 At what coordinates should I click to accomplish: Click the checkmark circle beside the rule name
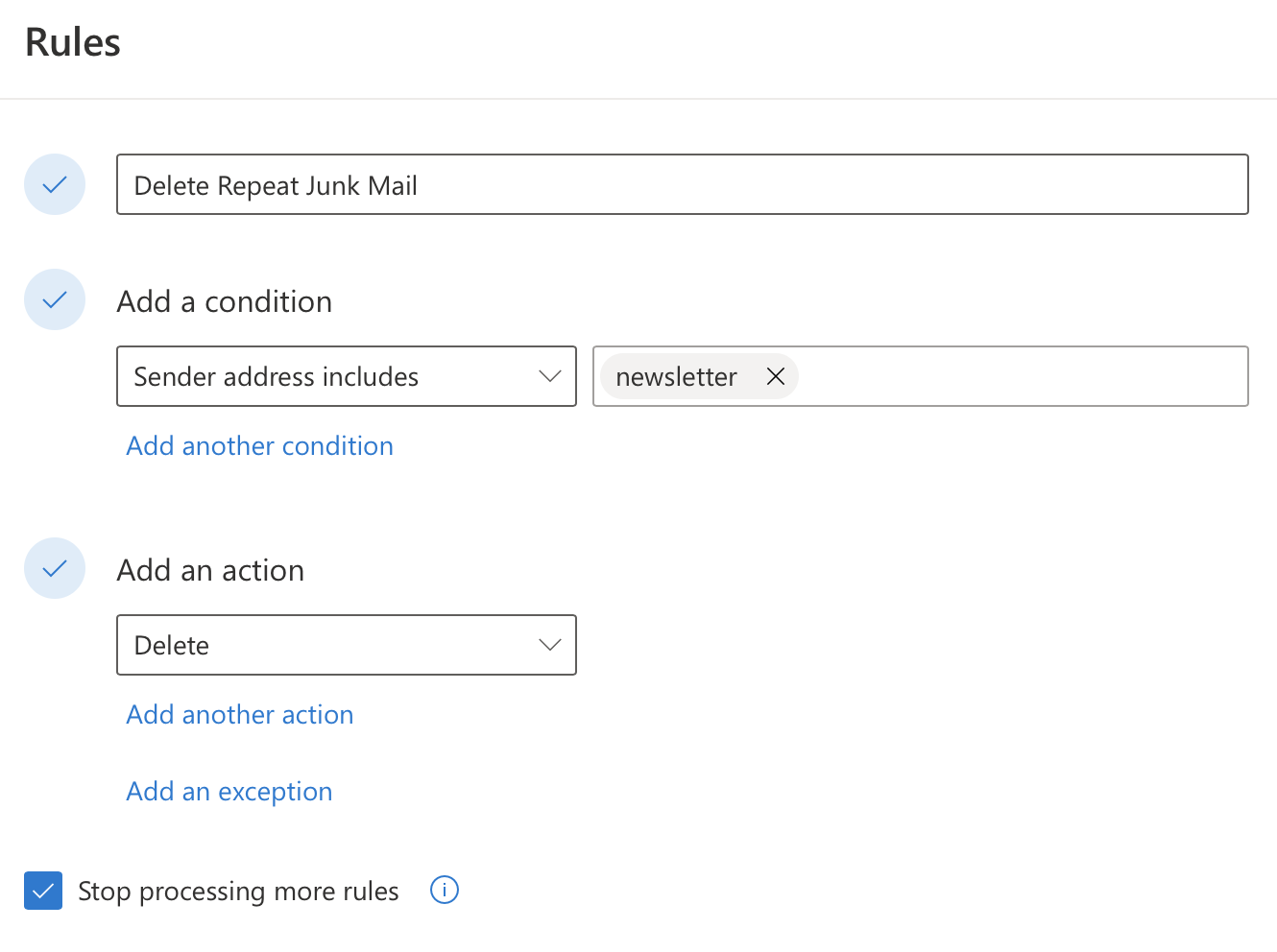[55, 184]
